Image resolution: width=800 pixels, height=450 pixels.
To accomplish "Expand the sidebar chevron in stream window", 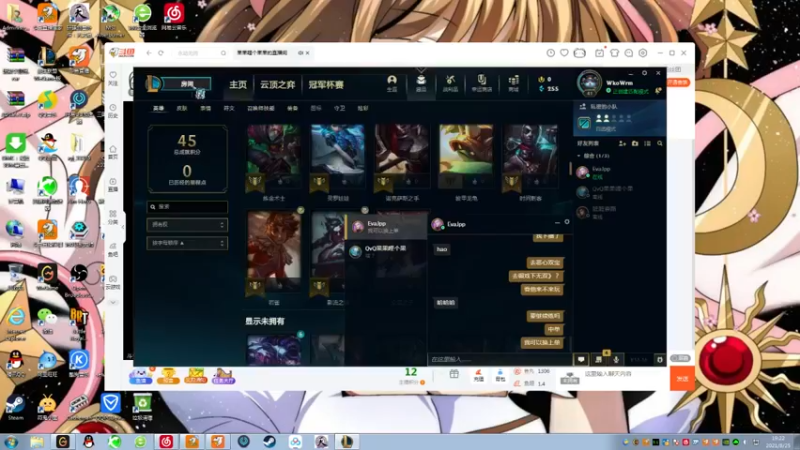I will (x=113, y=303).
